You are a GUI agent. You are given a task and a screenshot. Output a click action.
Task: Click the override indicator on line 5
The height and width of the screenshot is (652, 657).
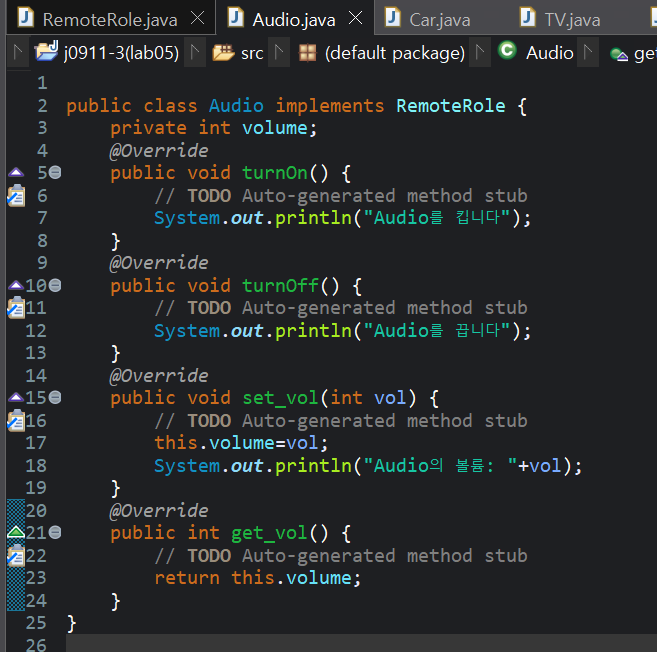(16, 172)
